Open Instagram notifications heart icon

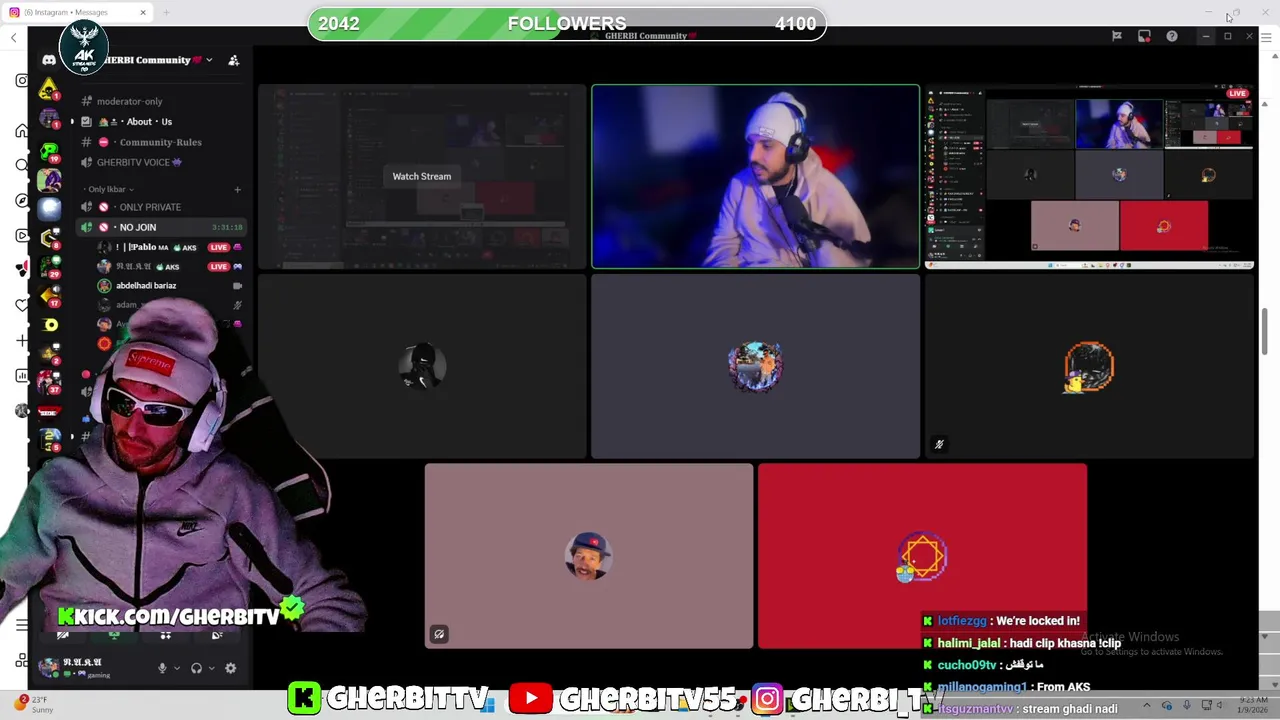click(x=22, y=305)
